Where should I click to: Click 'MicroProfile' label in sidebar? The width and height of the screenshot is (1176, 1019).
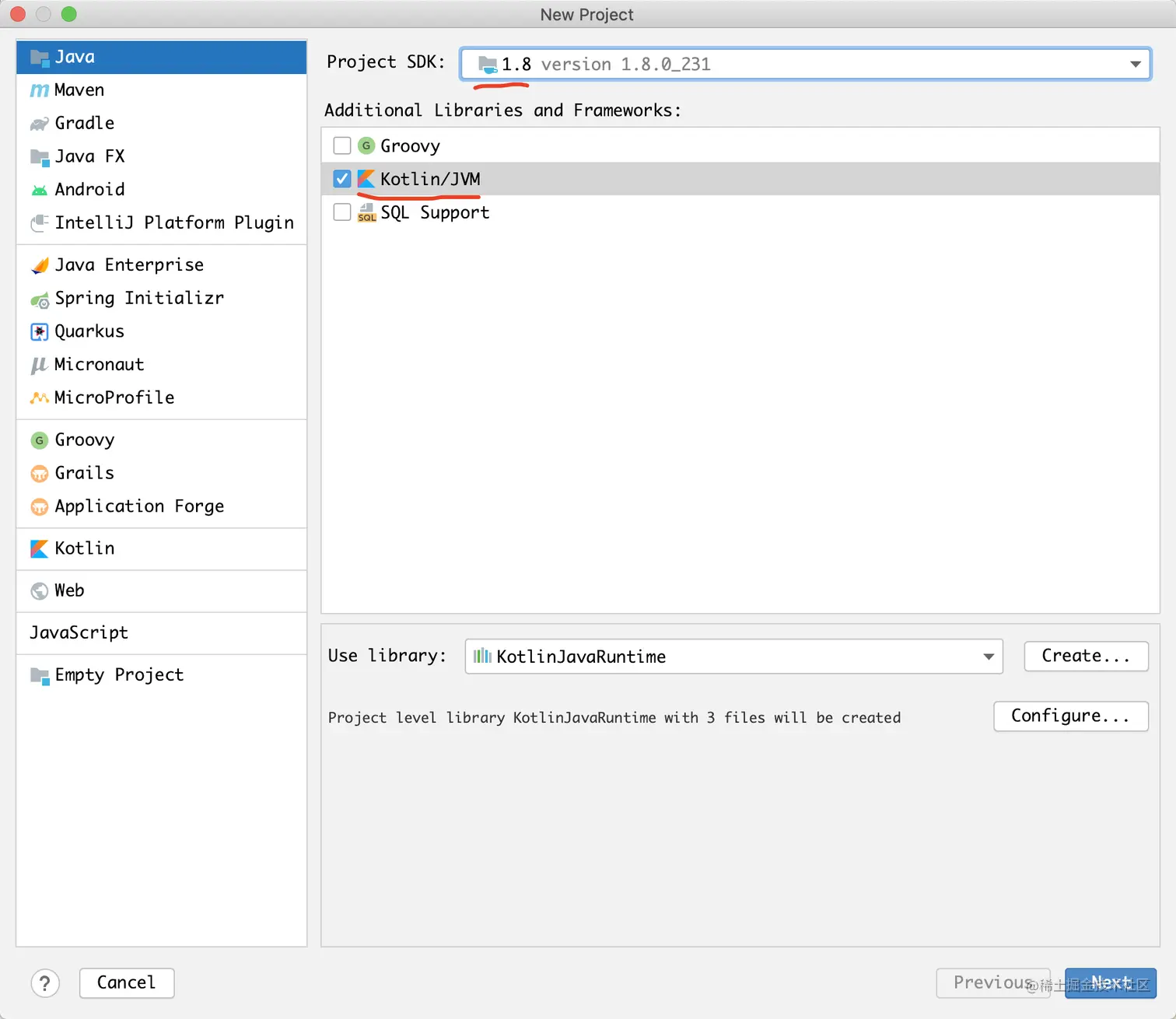(x=114, y=397)
